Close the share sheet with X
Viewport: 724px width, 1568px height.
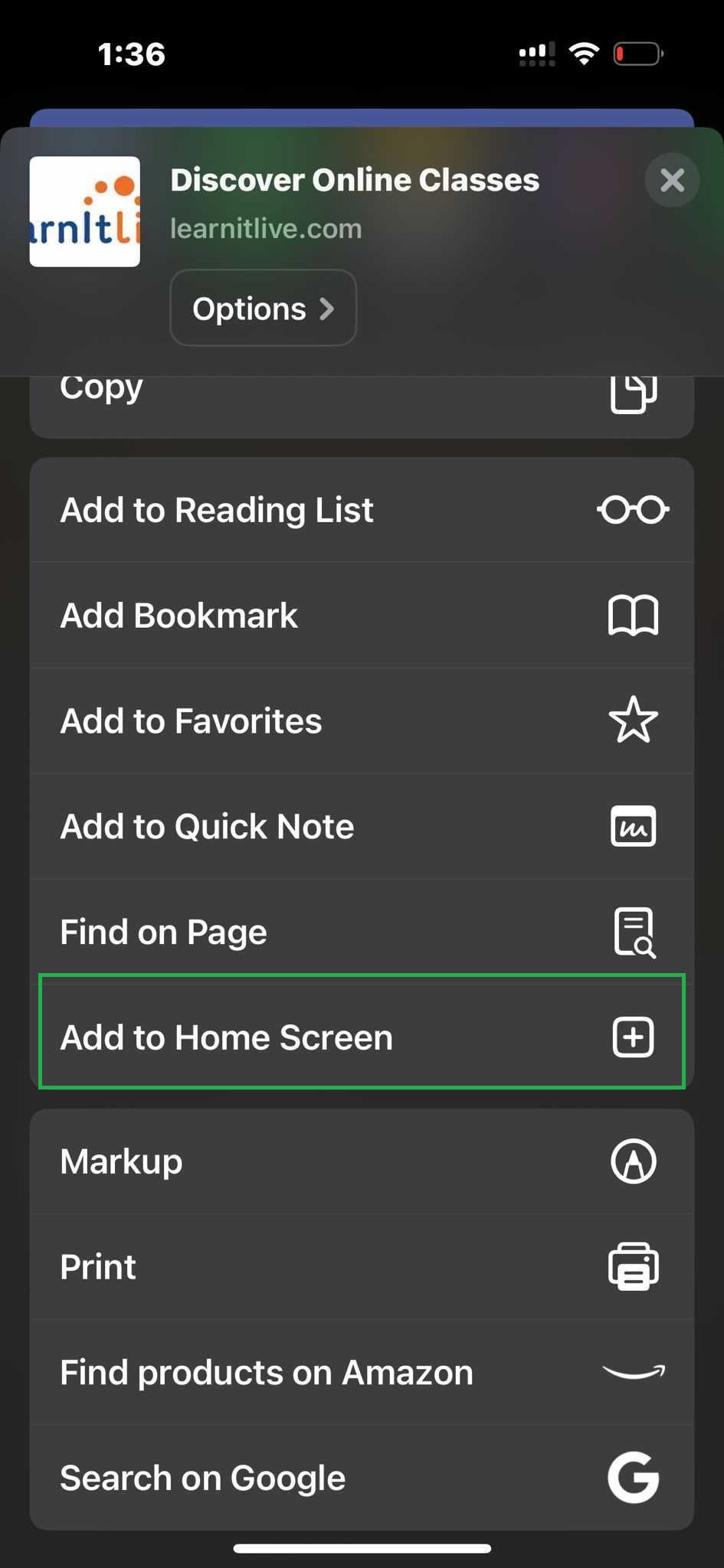[672, 181]
